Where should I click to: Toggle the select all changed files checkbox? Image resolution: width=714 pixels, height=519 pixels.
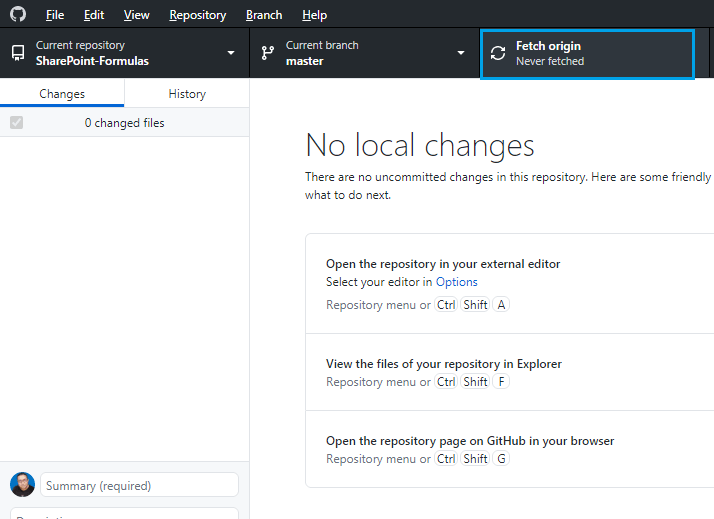click(x=16, y=123)
